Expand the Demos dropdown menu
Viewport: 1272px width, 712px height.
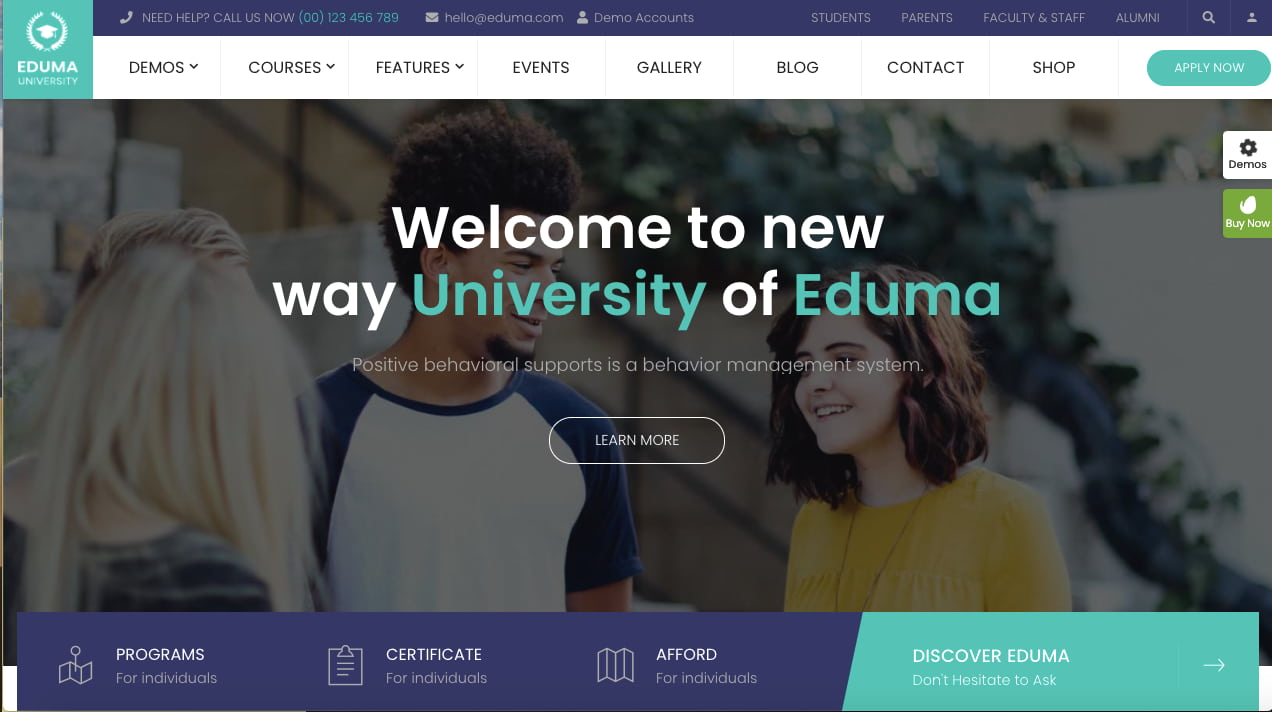coord(164,67)
